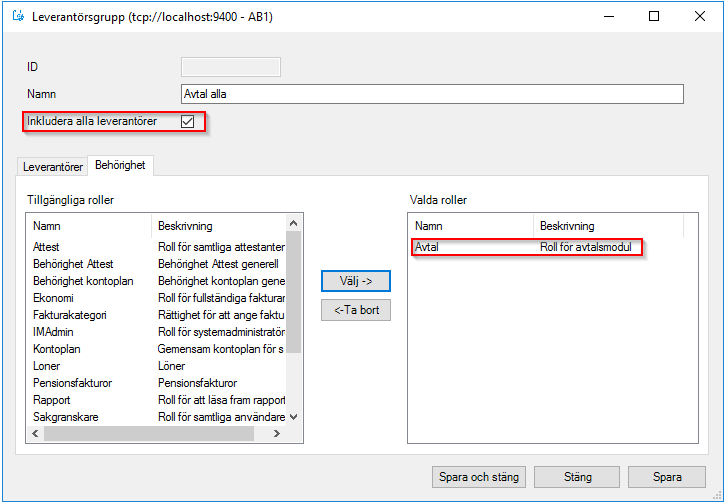
Task: Toggle the Inkludera alla leverantörer checkbox
Action: click(x=187, y=122)
